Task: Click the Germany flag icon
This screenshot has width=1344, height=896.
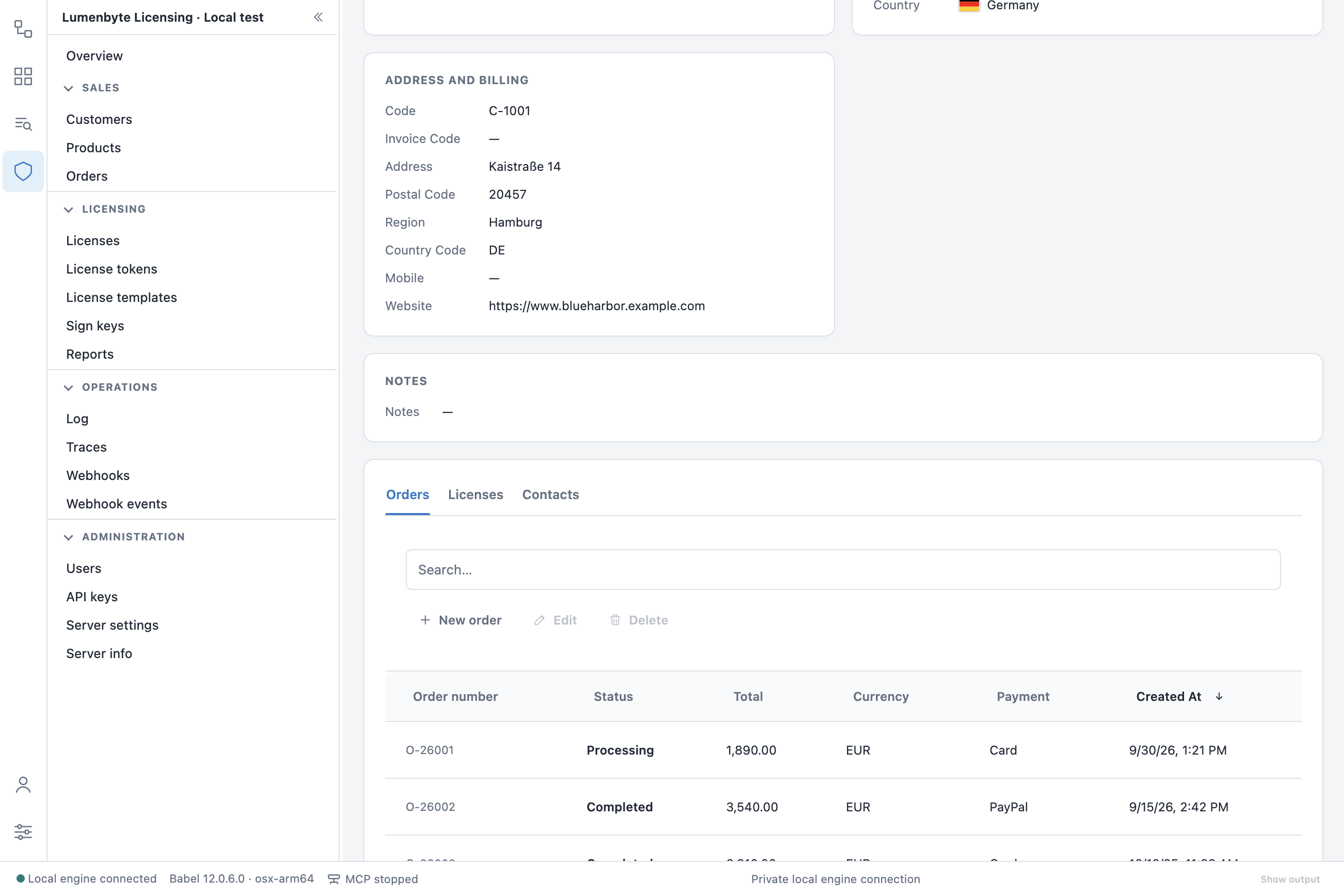Action: click(x=969, y=5)
